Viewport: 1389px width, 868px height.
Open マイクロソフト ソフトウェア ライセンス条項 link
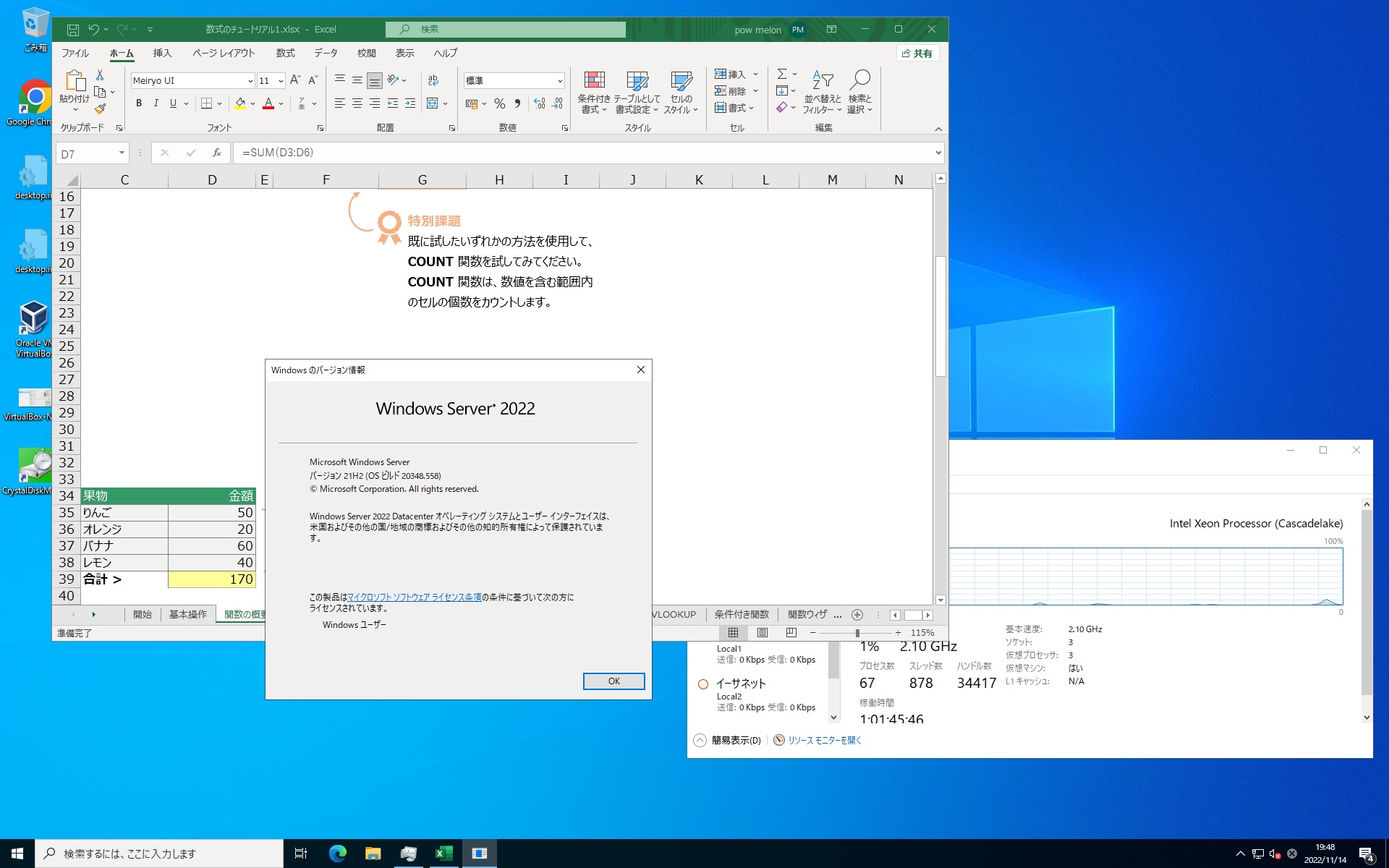(x=415, y=597)
